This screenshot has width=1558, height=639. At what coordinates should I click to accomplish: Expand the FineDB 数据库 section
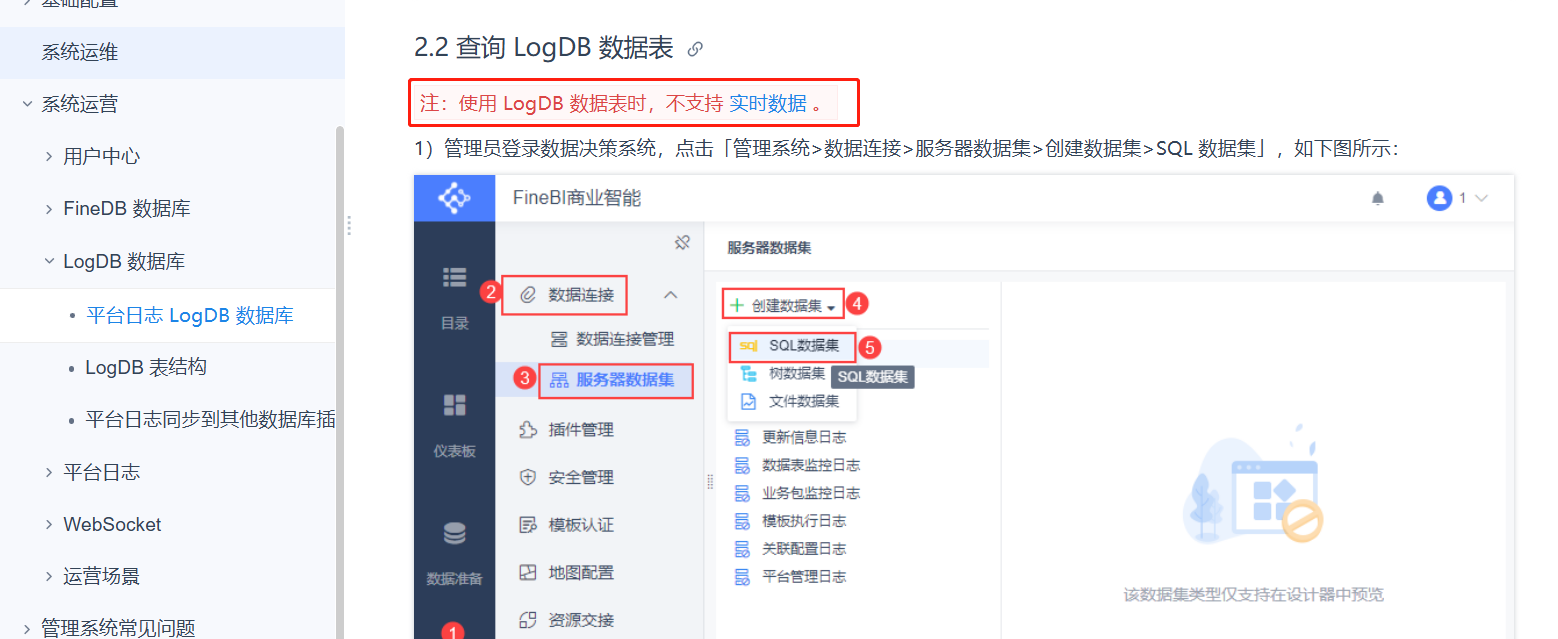pyautogui.click(x=49, y=209)
